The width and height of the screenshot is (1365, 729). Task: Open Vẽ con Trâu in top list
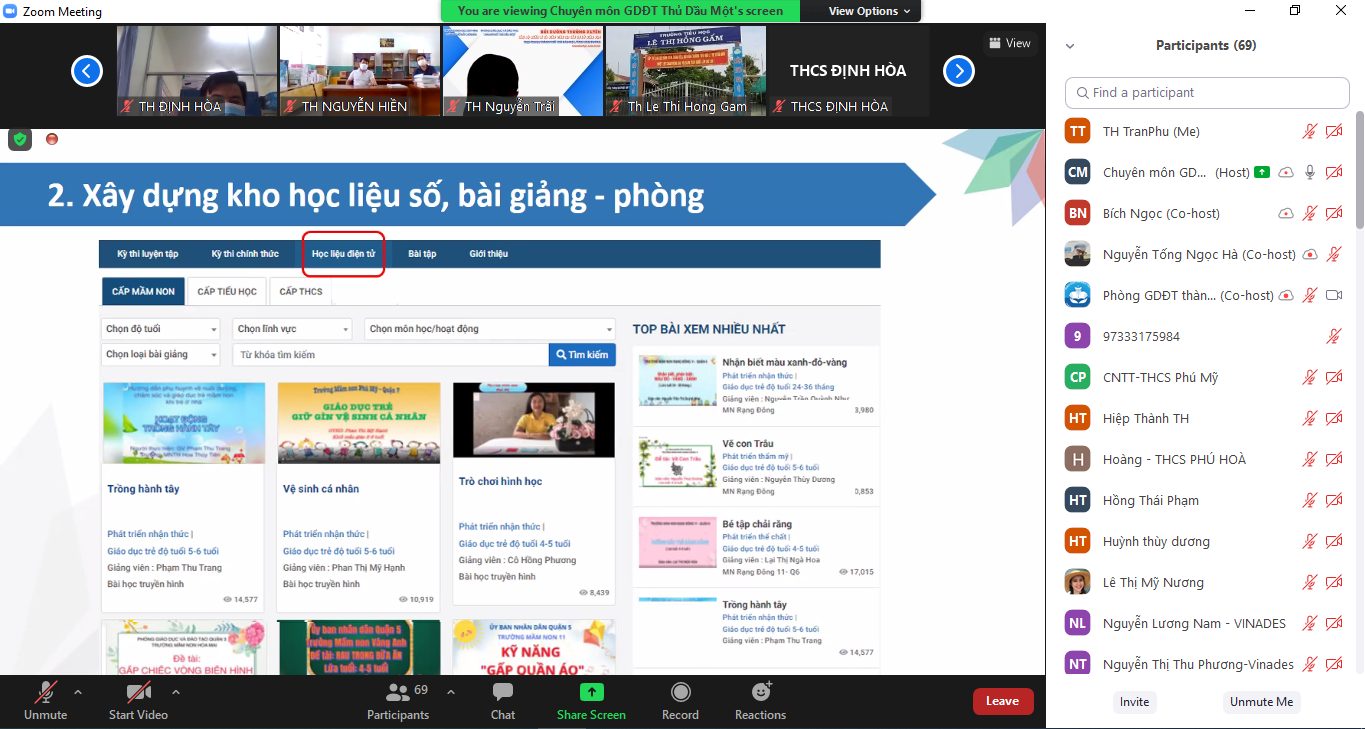click(748, 443)
